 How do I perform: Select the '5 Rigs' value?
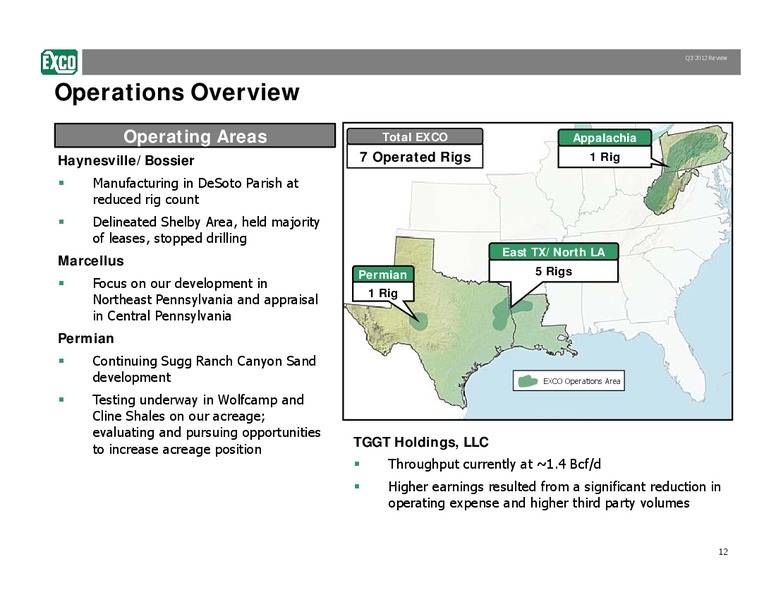(x=553, y=271)
